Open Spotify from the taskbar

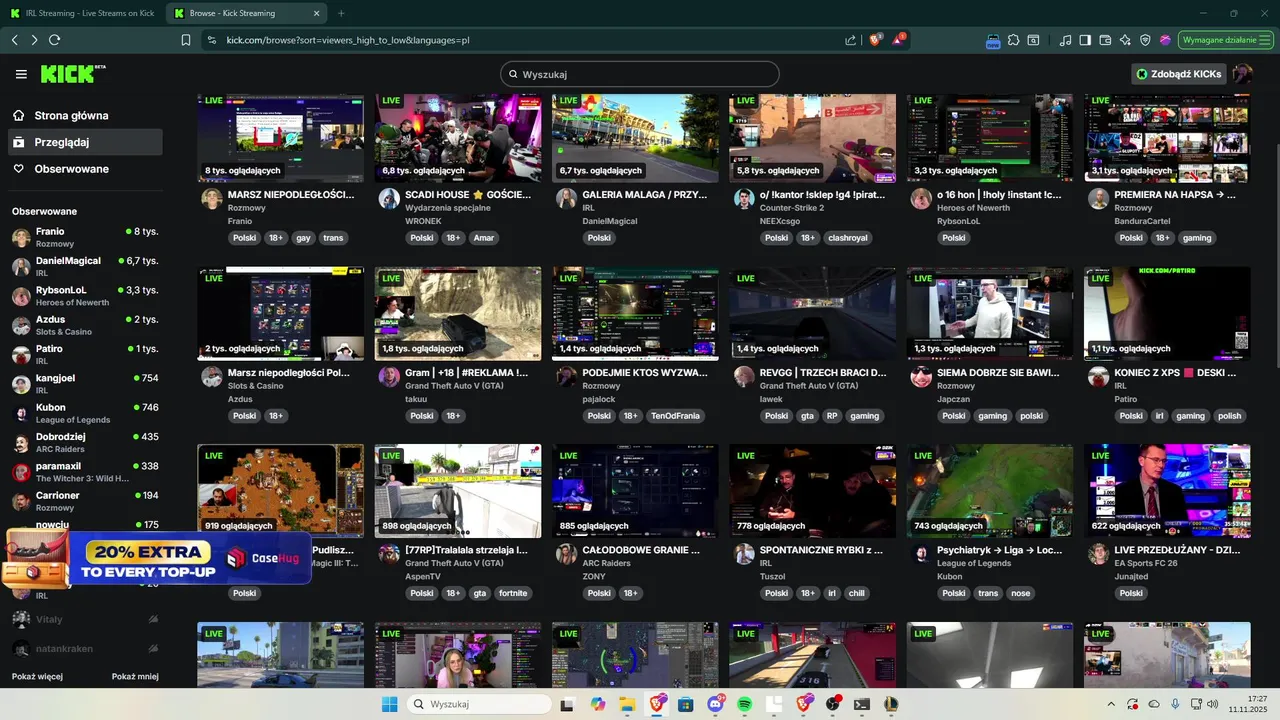tap(744, 704)
